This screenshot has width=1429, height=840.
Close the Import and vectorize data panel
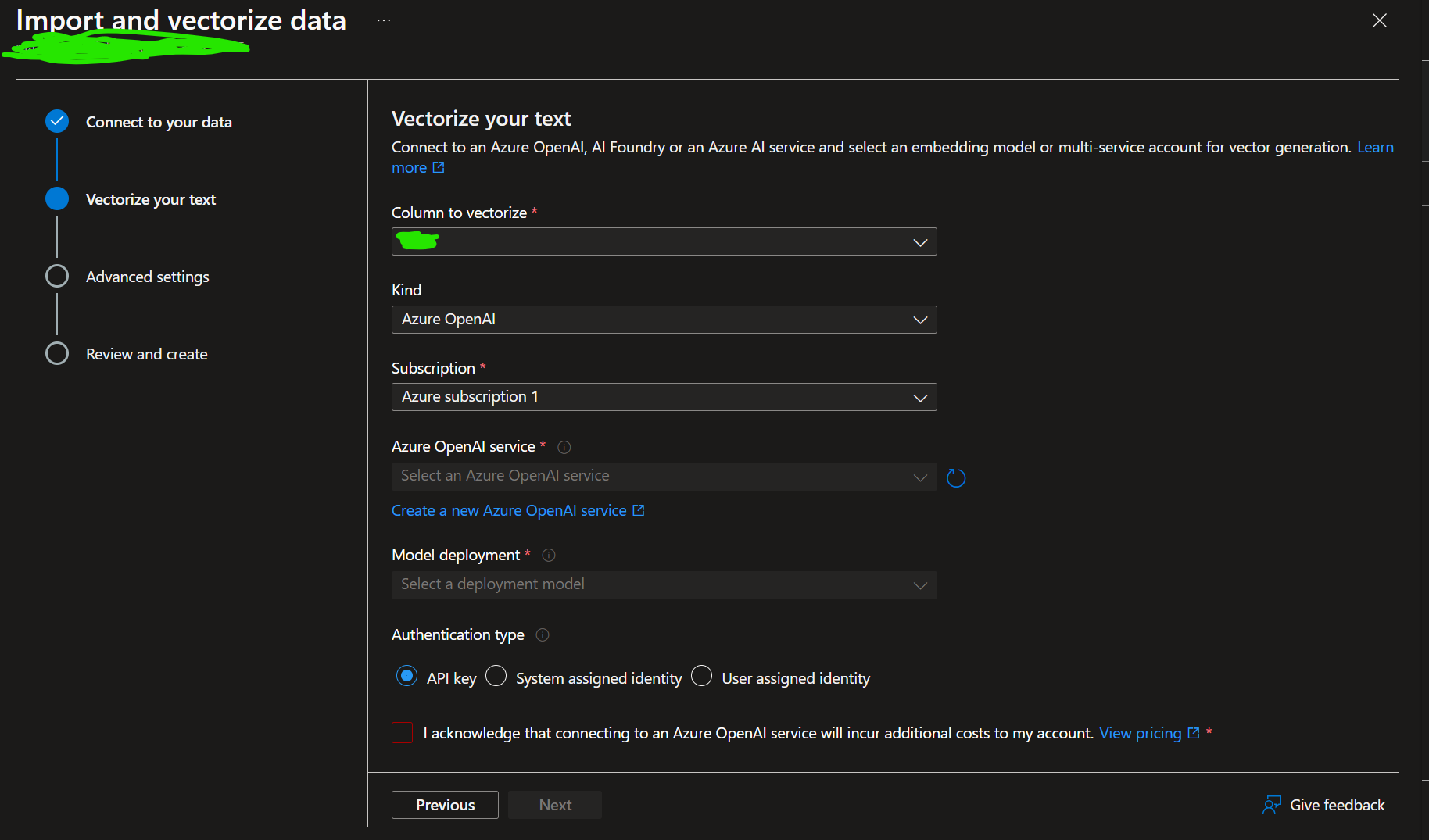(x=1380, y=20)
